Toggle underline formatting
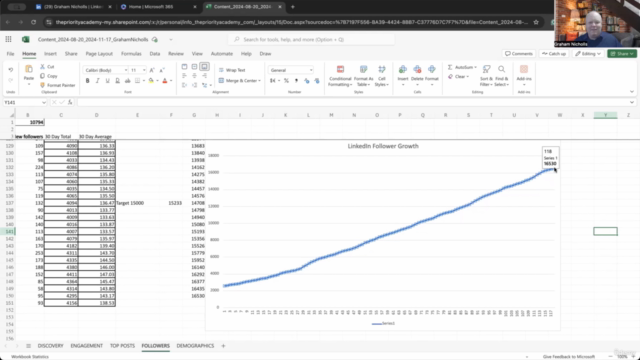 107,81
